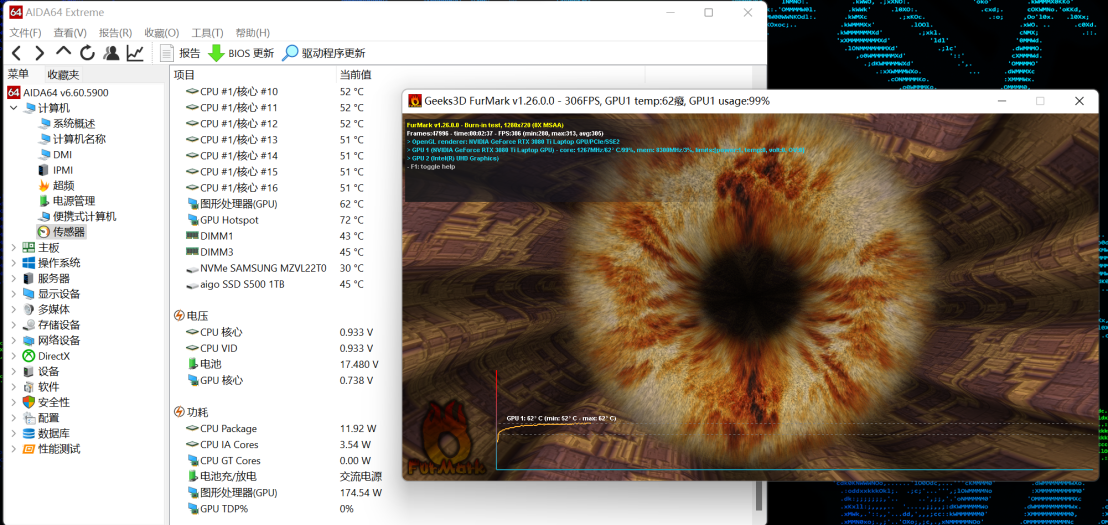
Task: Click the 安全性 shield tree item
Action: tap(47, 403)
